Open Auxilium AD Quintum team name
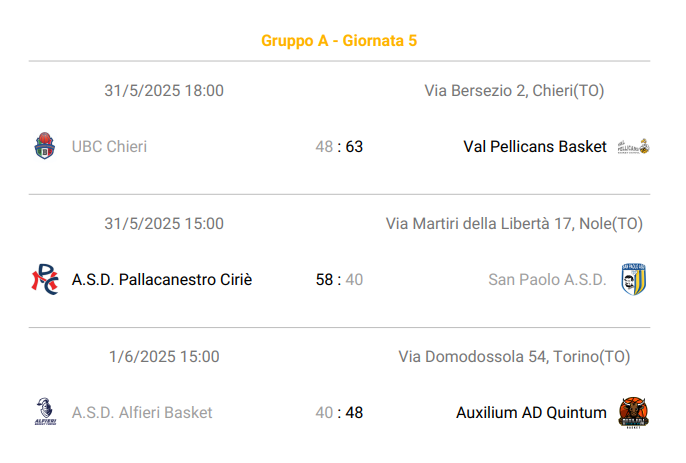686x463 pixels. tap(531, 413)
